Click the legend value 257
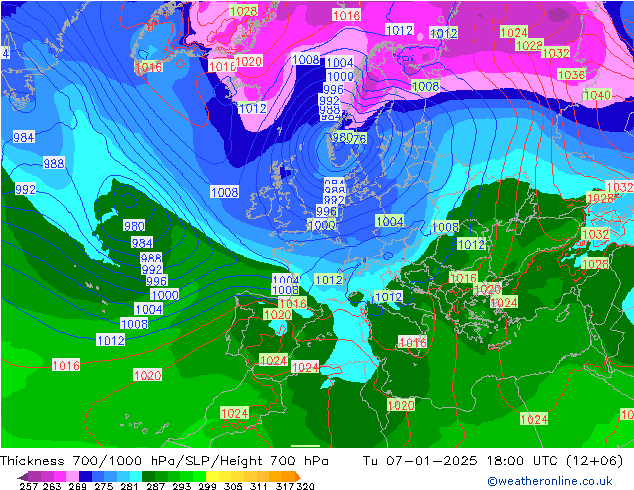 (x=29, y=486)
